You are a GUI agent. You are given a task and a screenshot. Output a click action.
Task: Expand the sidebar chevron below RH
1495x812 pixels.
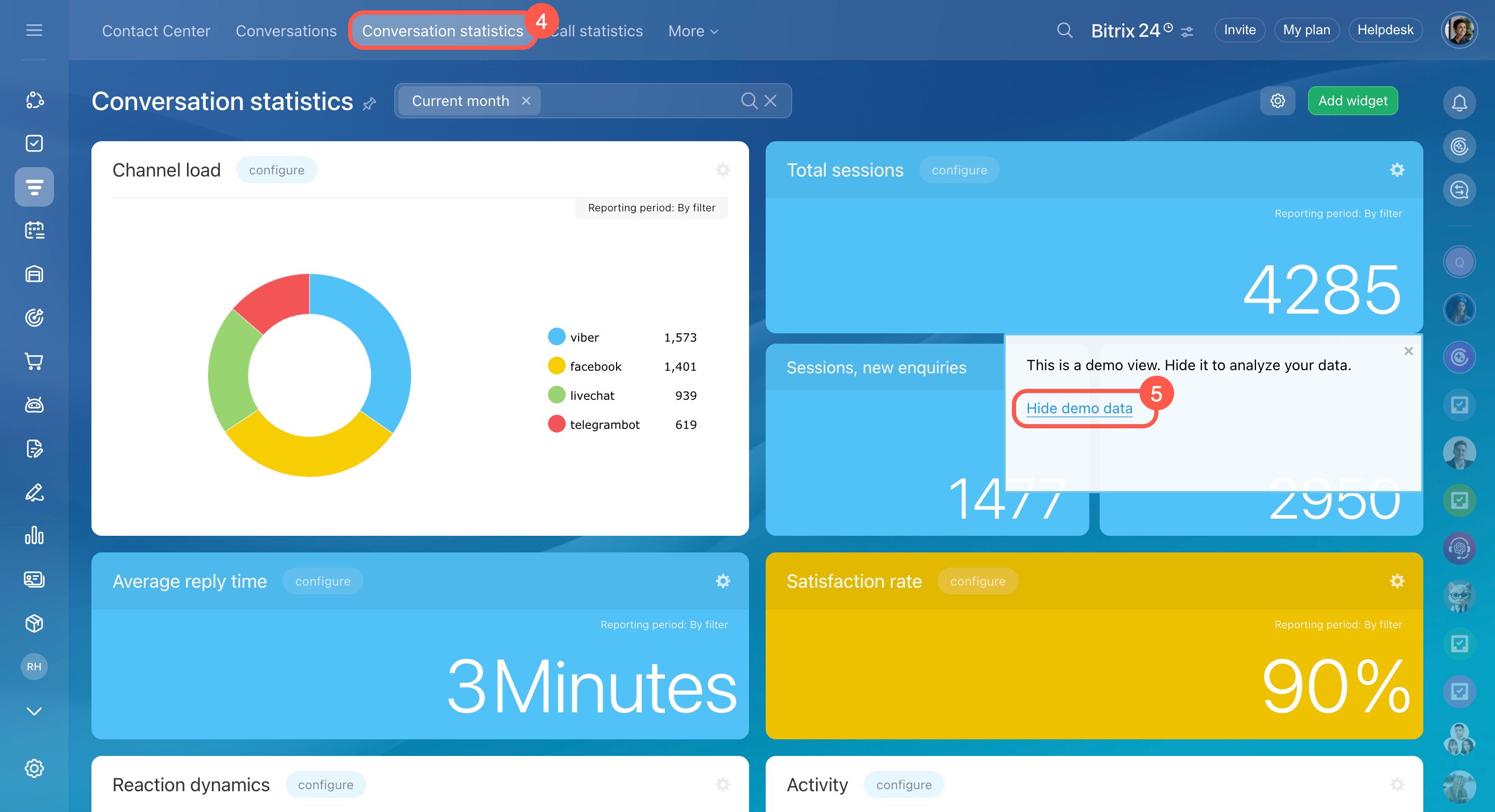(x=34, y=711)
